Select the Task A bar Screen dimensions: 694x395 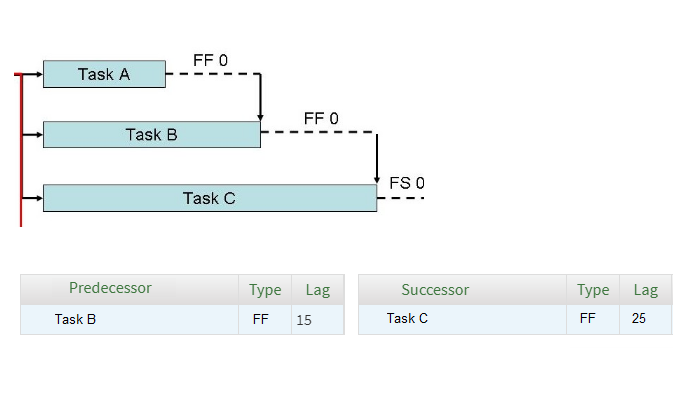click(104, 74)
